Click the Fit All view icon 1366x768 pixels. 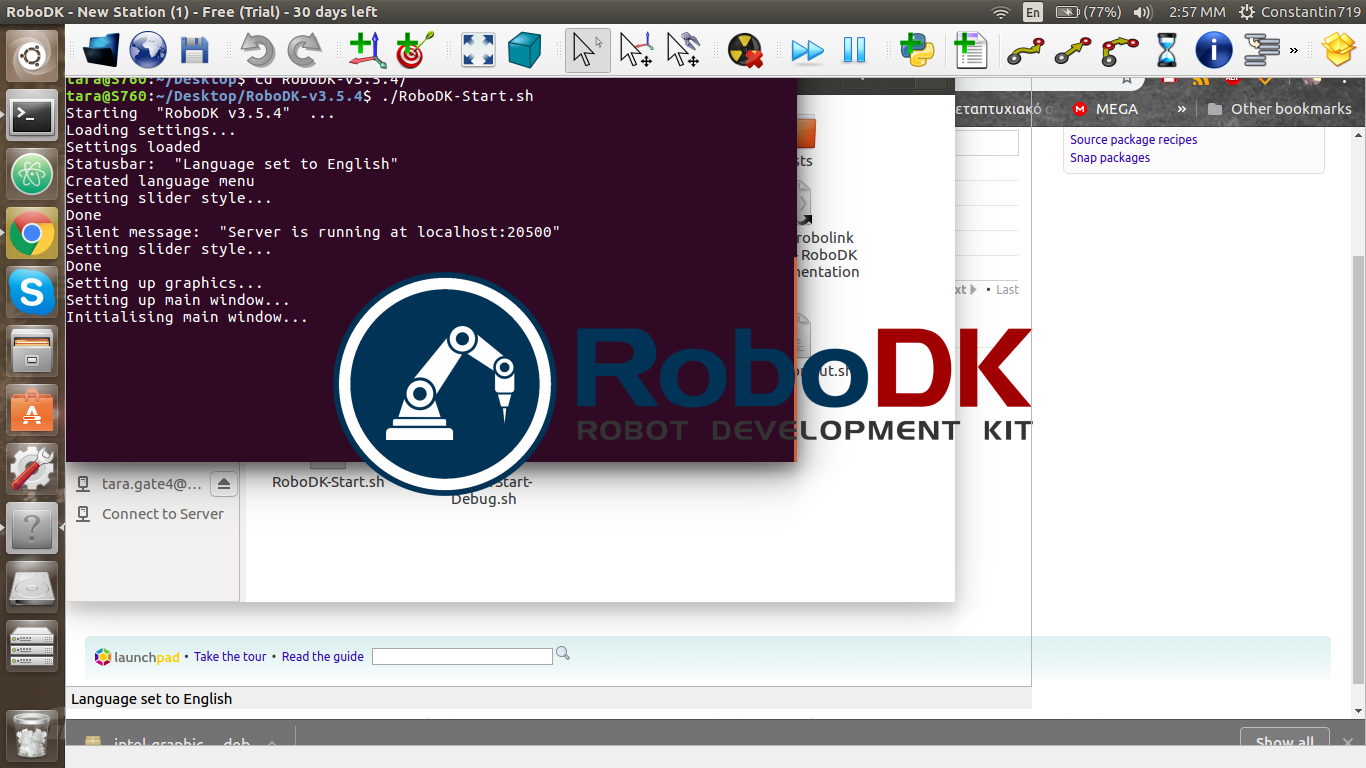[x=477, y=49]
